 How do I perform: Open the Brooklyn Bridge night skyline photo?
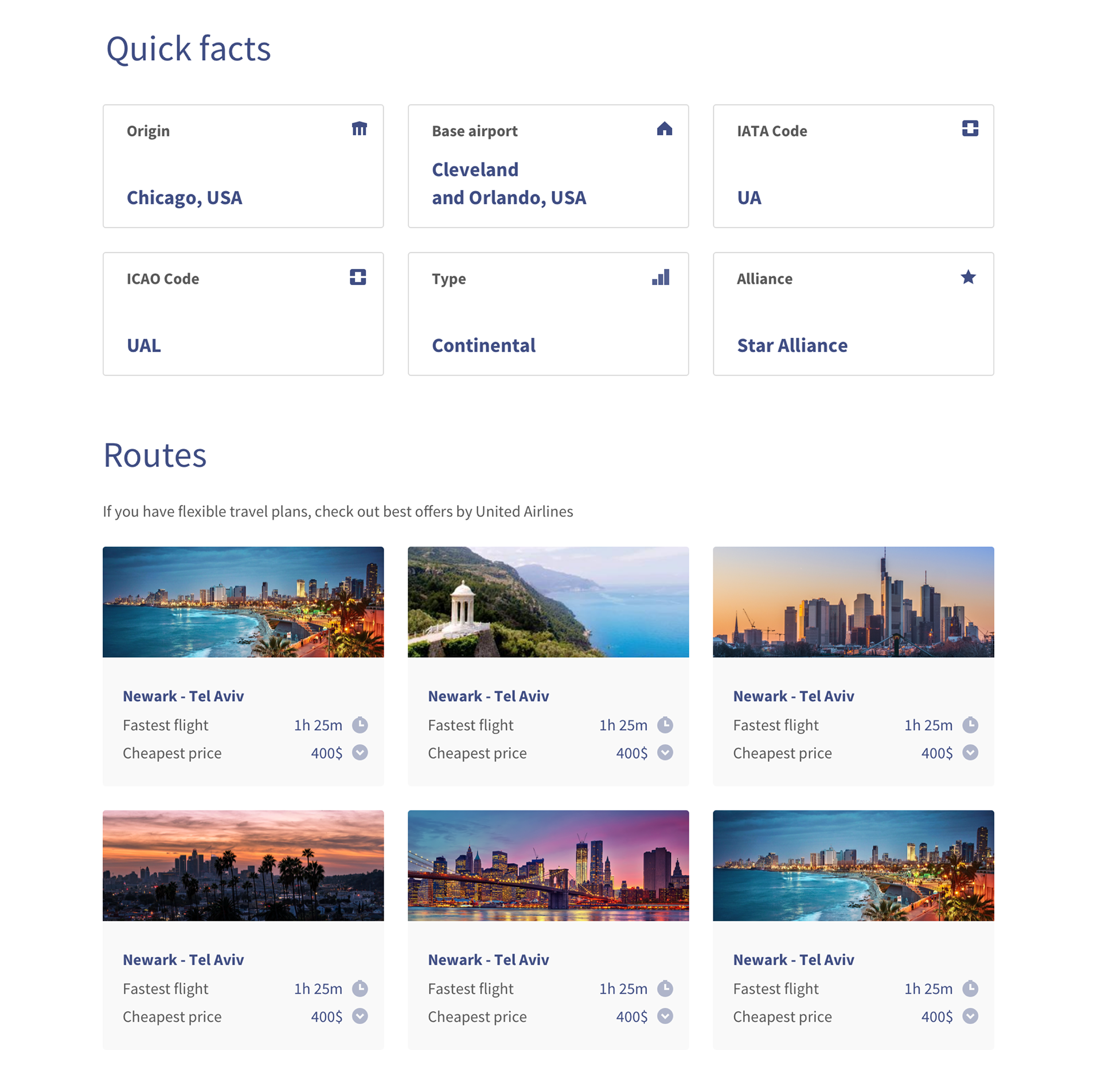pyautogui.click(x=548, y=865)
